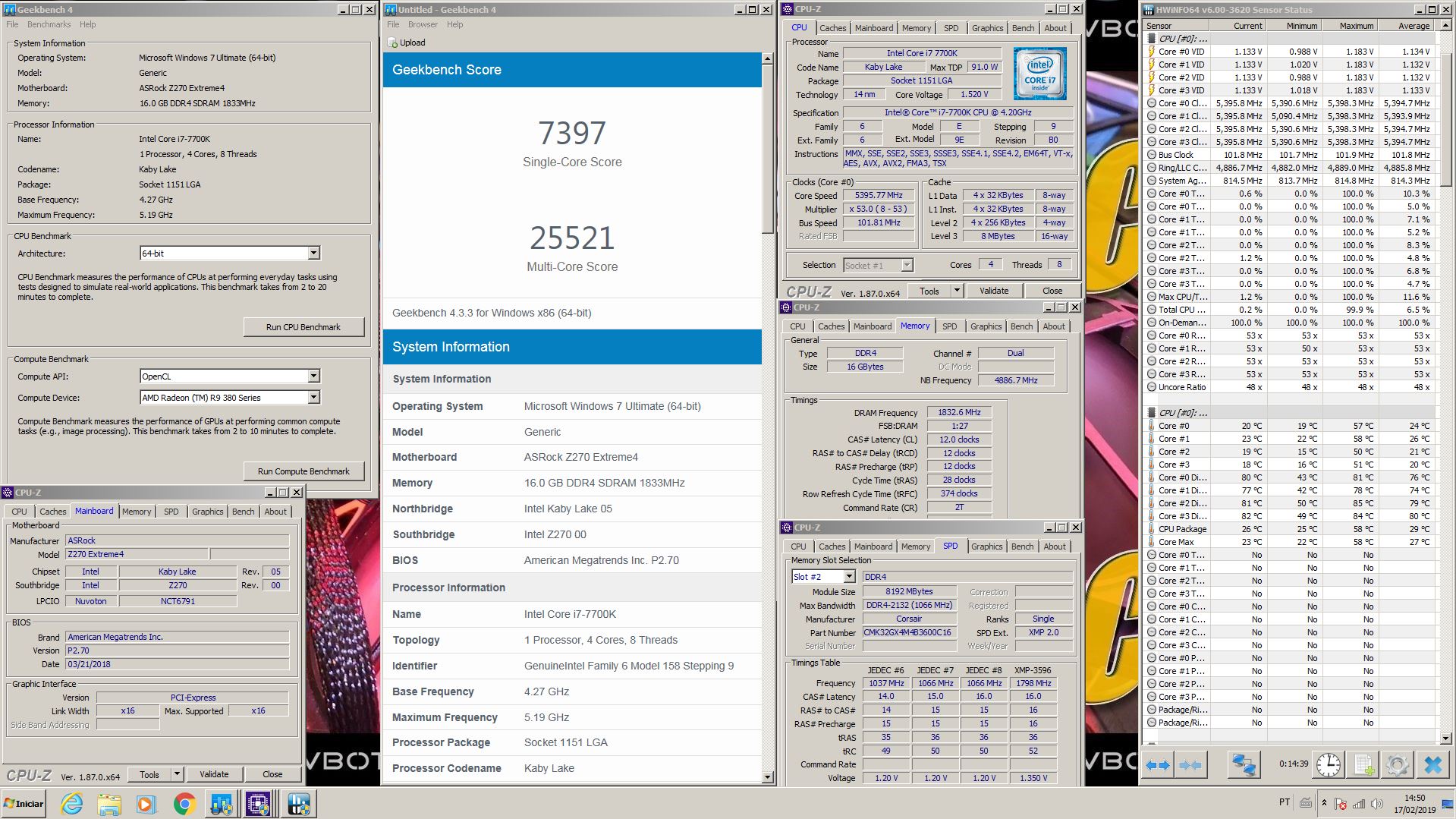Switch to Geekbench taskbar icon
The image size is (1456, 819).
[x=222, y=804]
